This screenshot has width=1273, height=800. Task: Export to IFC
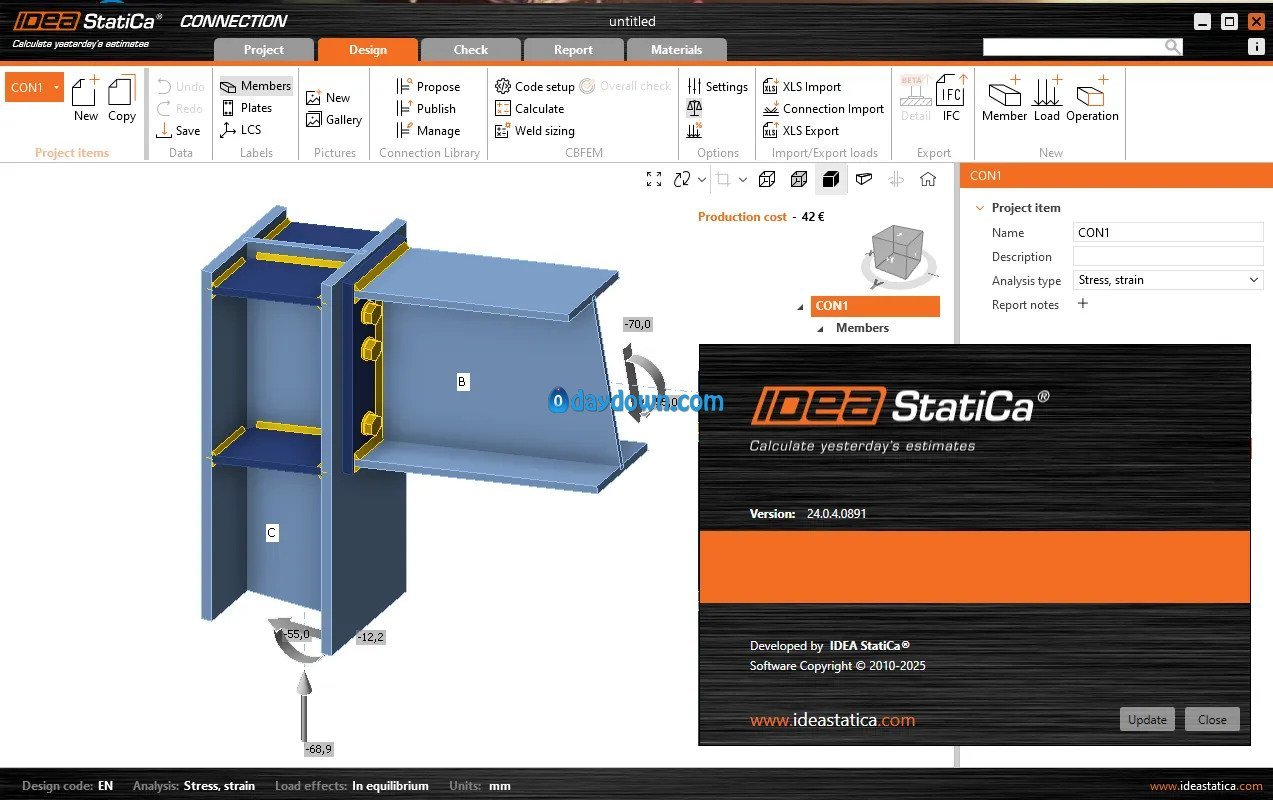[x=951, y=99]
